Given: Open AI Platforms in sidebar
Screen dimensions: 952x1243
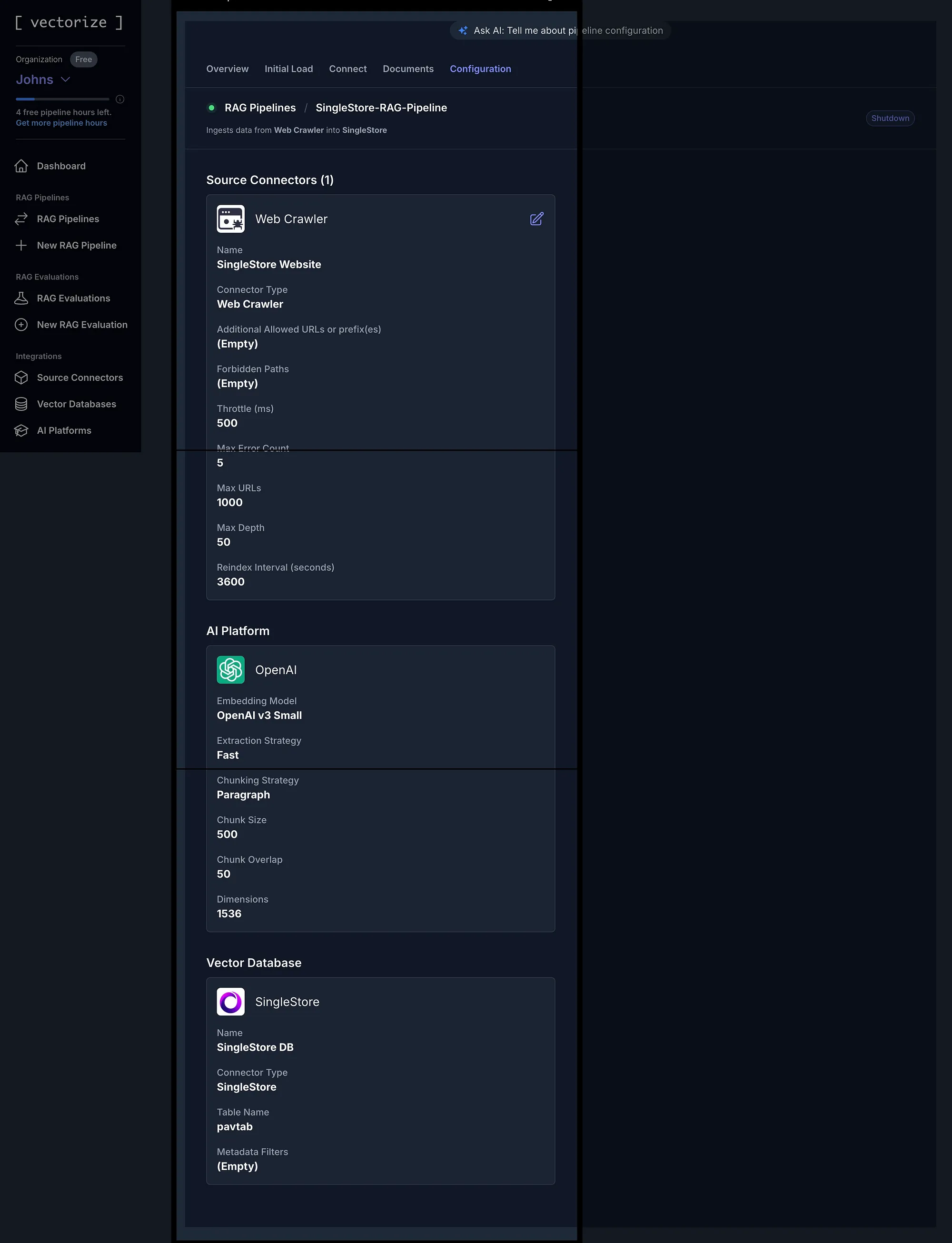Looking at the screenshot, I should [64, 431].
